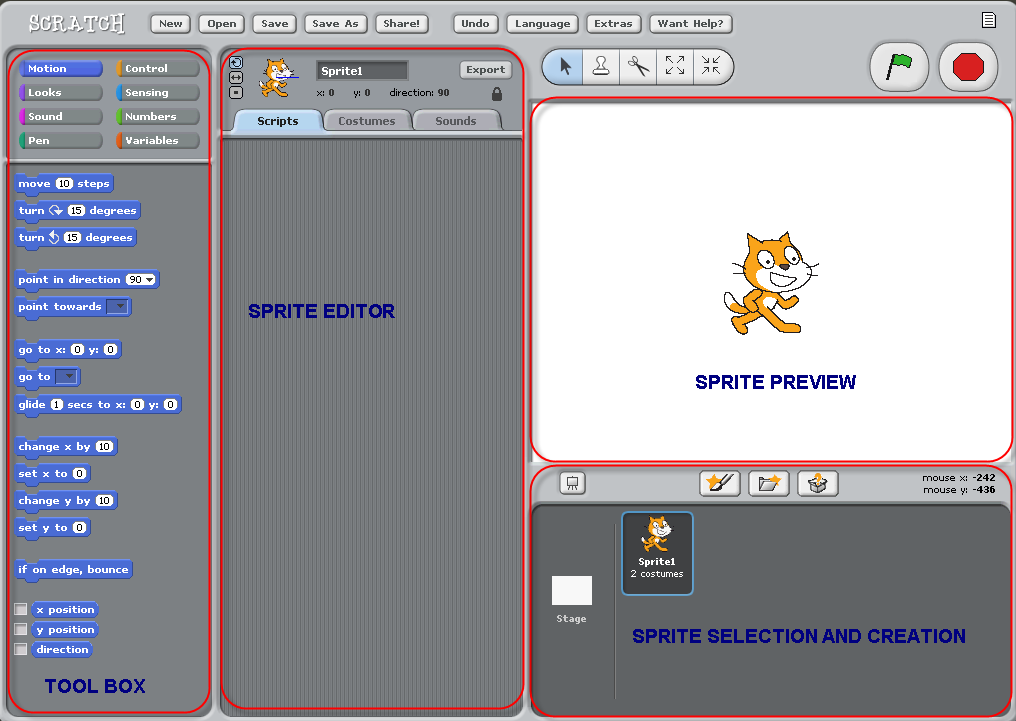
Task: Select Pen block category
Action: (x=61, y=141)
